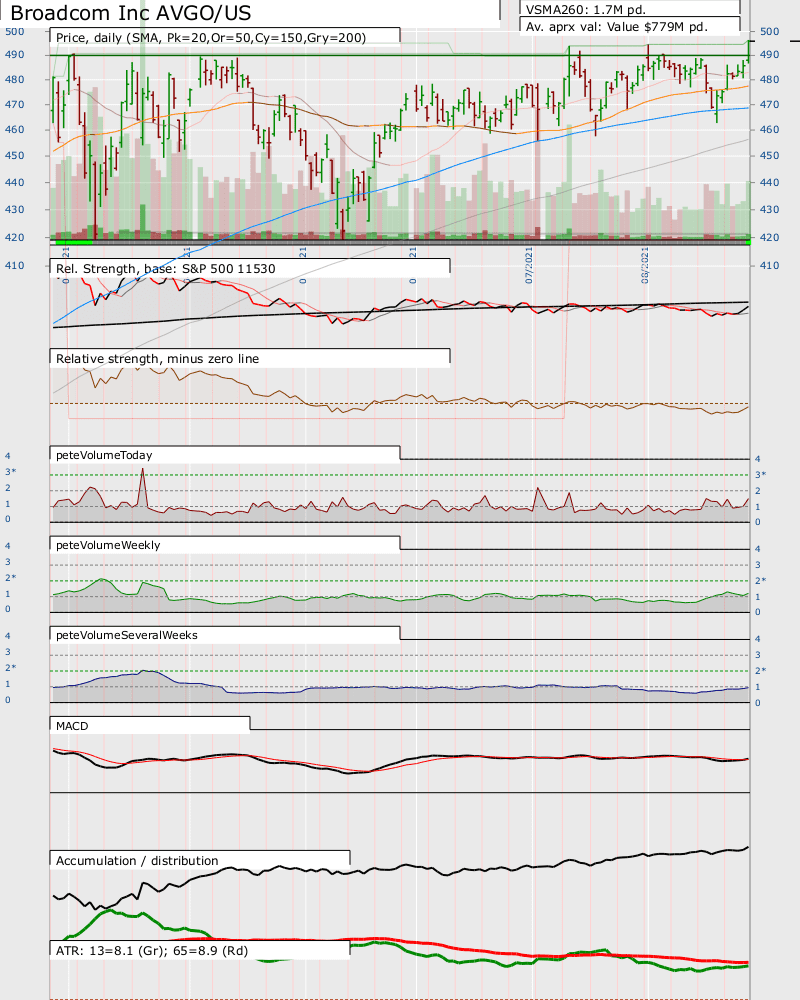
Task: Click the right-axis price label 490
Action: click(769, 55)
